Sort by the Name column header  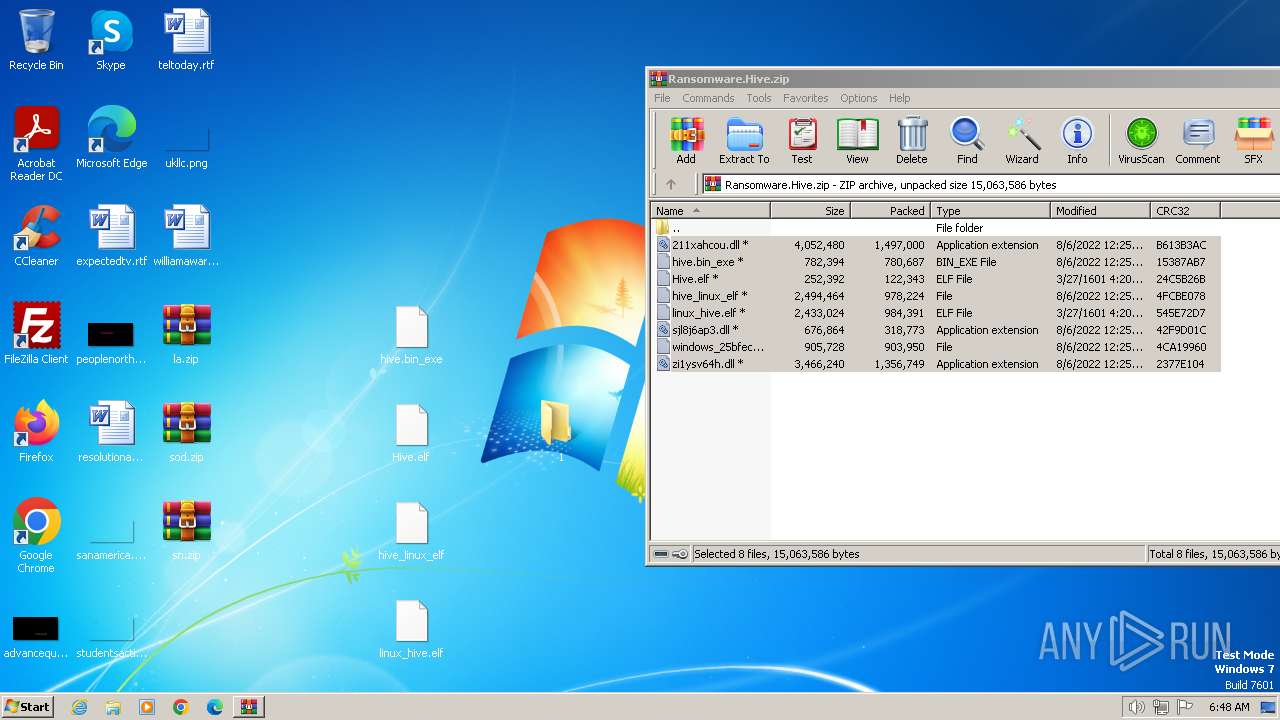(x=710, y=211)
